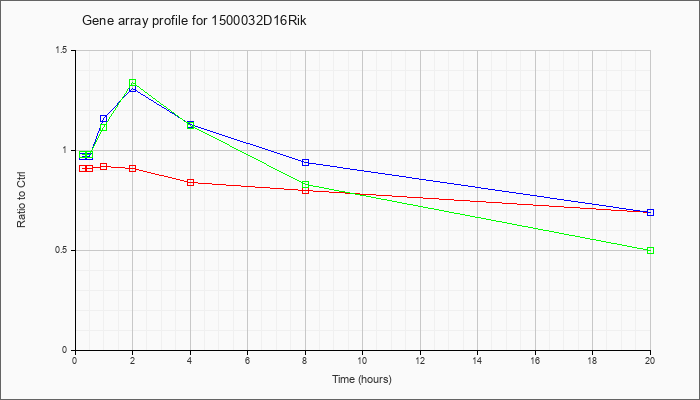Image resolution: width=700 pixels, height=400 pixels.
Task: Select the 20 tick label on time axis
Action: (x=650, y=360)
